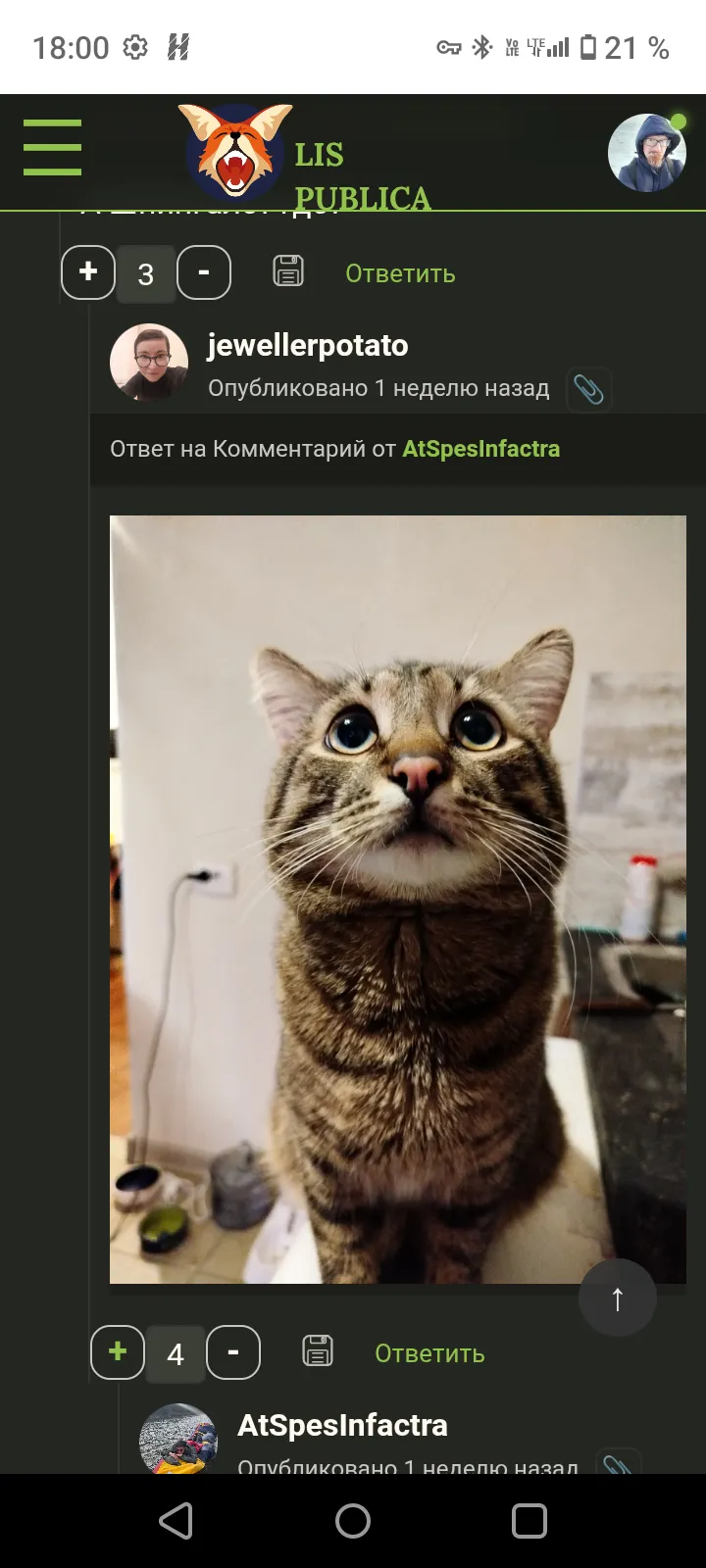Reply to the comment above jewellerpotato

tap(400, 273)
